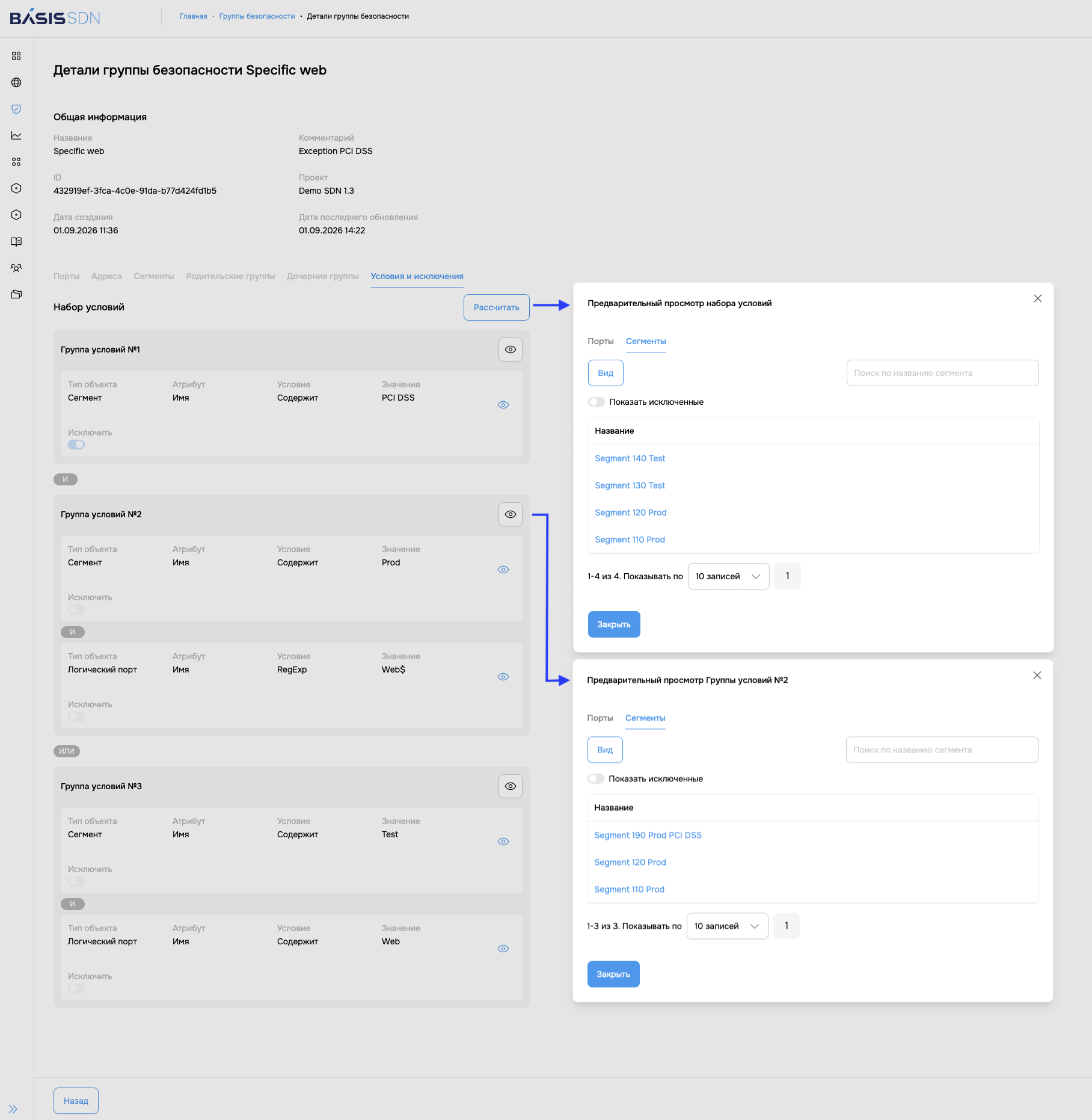Click the Рассчитать button
Viewport: 1092px width, 1120px height.
(497, 307)
